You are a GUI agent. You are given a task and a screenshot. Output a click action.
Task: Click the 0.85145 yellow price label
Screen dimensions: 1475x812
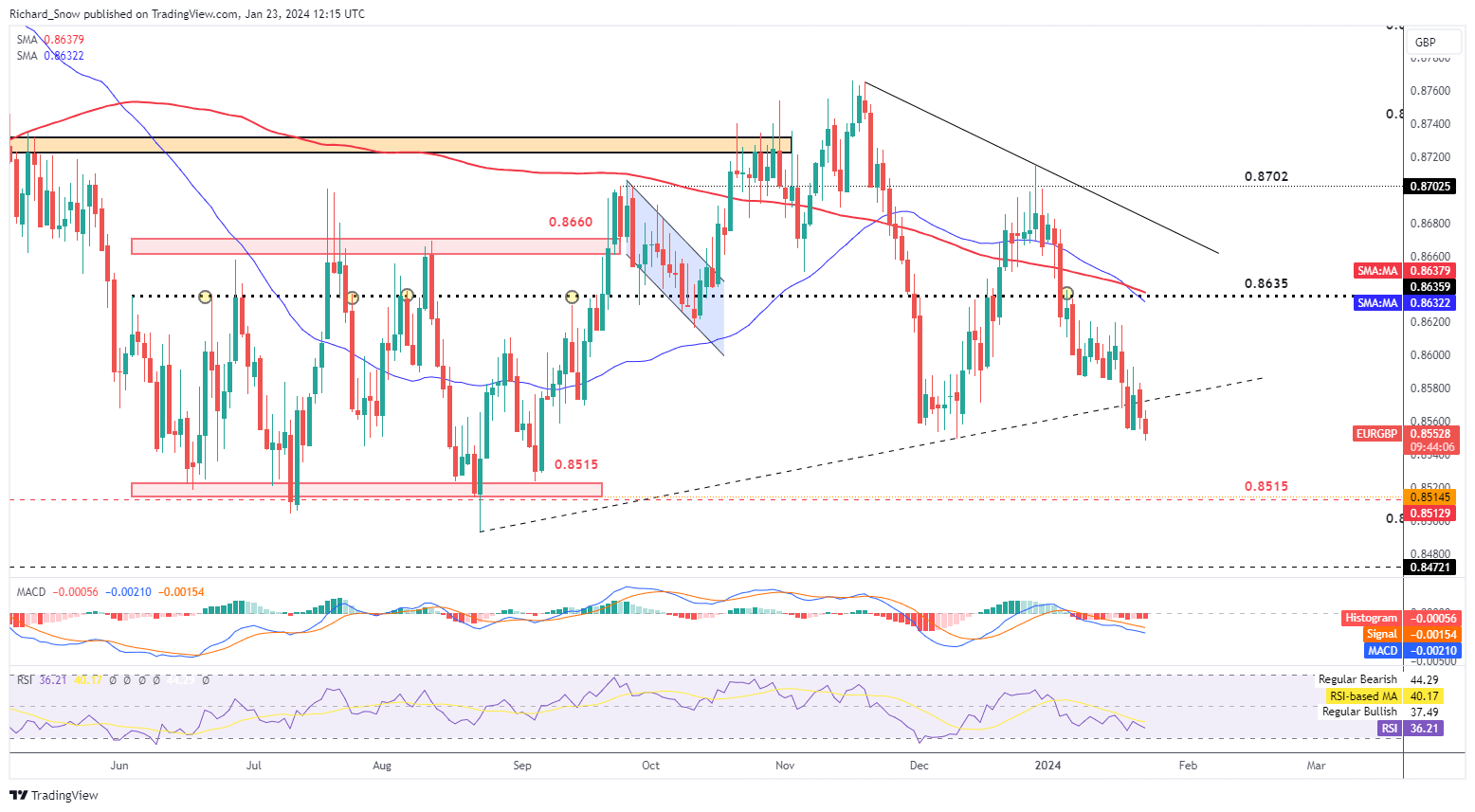tap(1431, 497)
